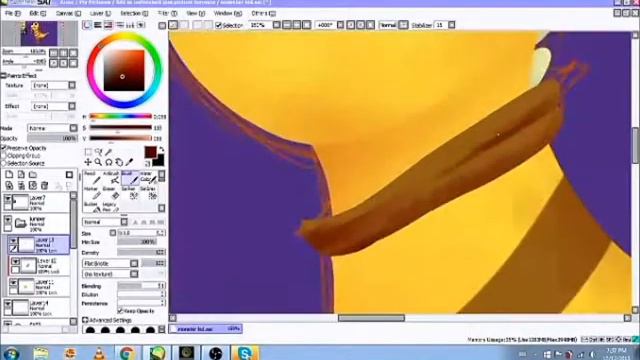Screen dimensions: 640x360
Task: Open the brush texture dropdown
Action: click(x=110, y=274)
